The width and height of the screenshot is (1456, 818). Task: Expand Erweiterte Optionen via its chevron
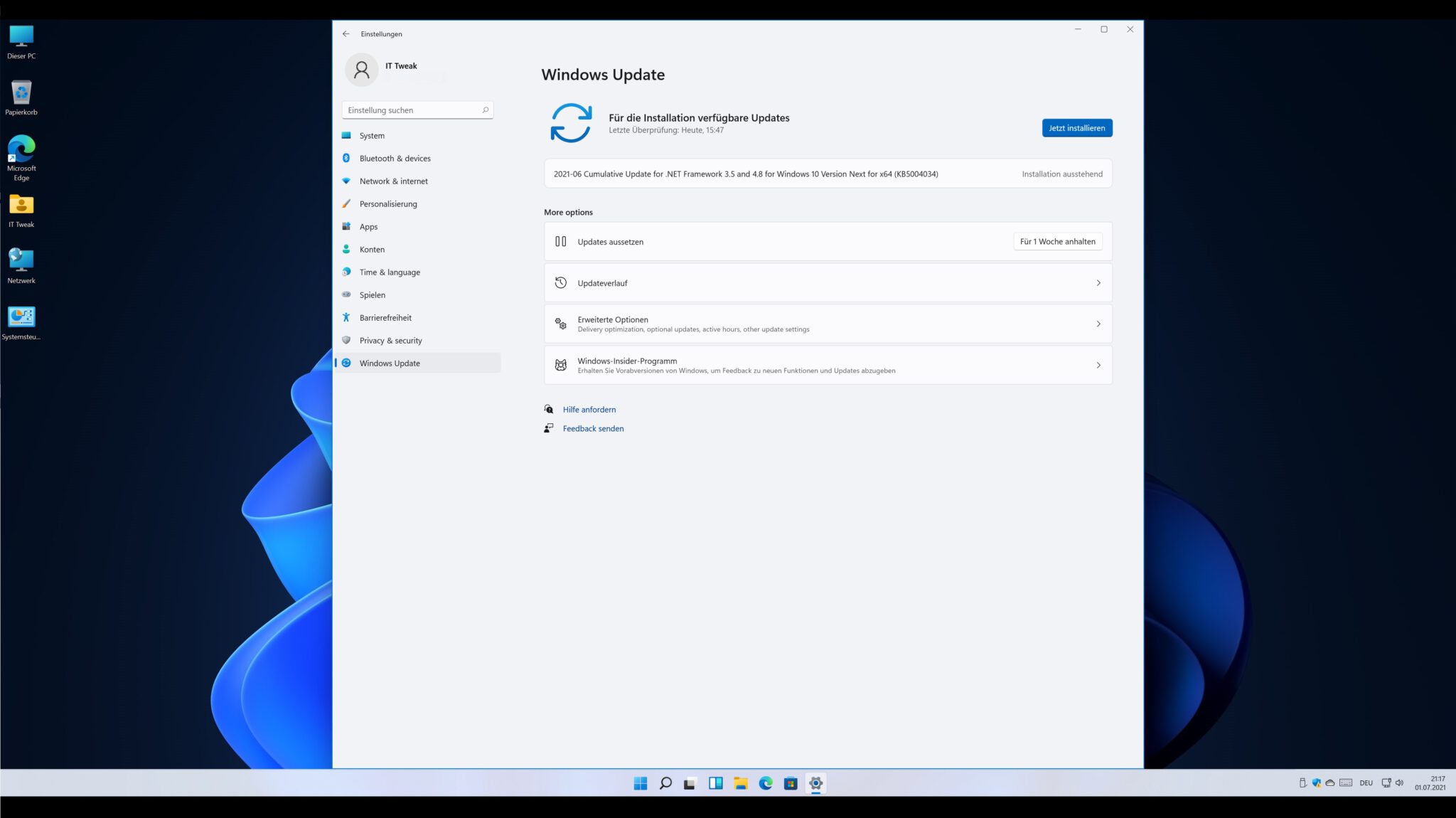[1098, 323]
